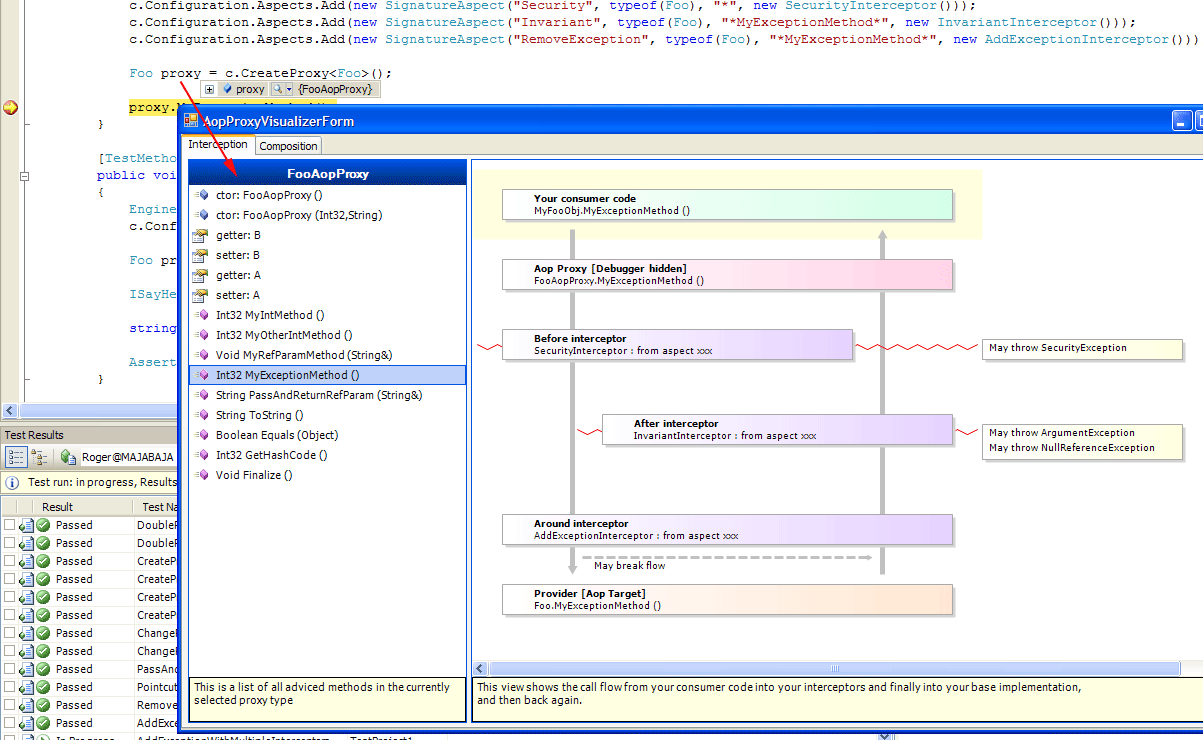
Task: Click the current-statement arrow in the editor margin
Action: tap(10, 108)
